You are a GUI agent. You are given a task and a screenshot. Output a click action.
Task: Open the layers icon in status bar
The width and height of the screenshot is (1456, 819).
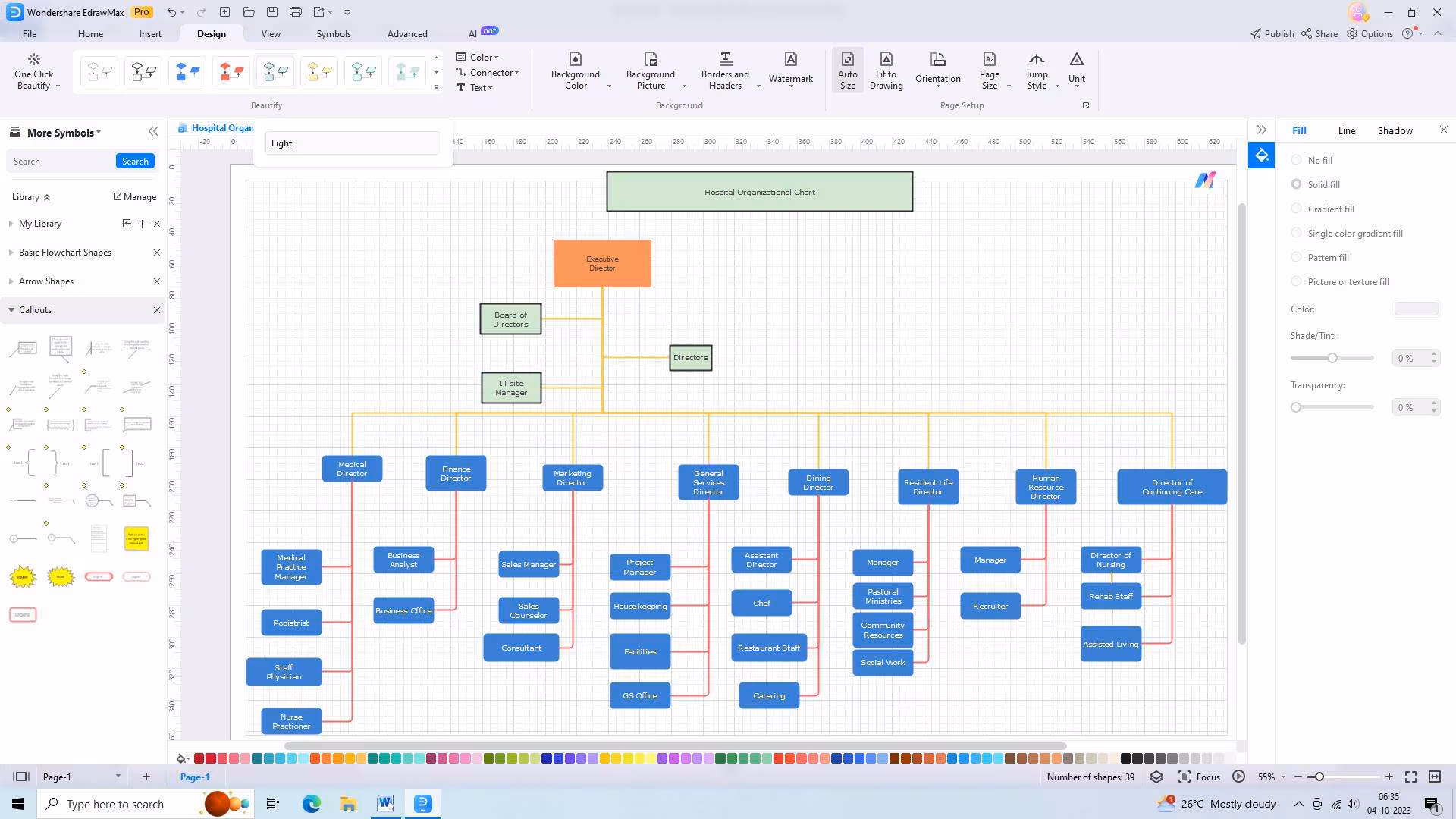pos(1156,777)
